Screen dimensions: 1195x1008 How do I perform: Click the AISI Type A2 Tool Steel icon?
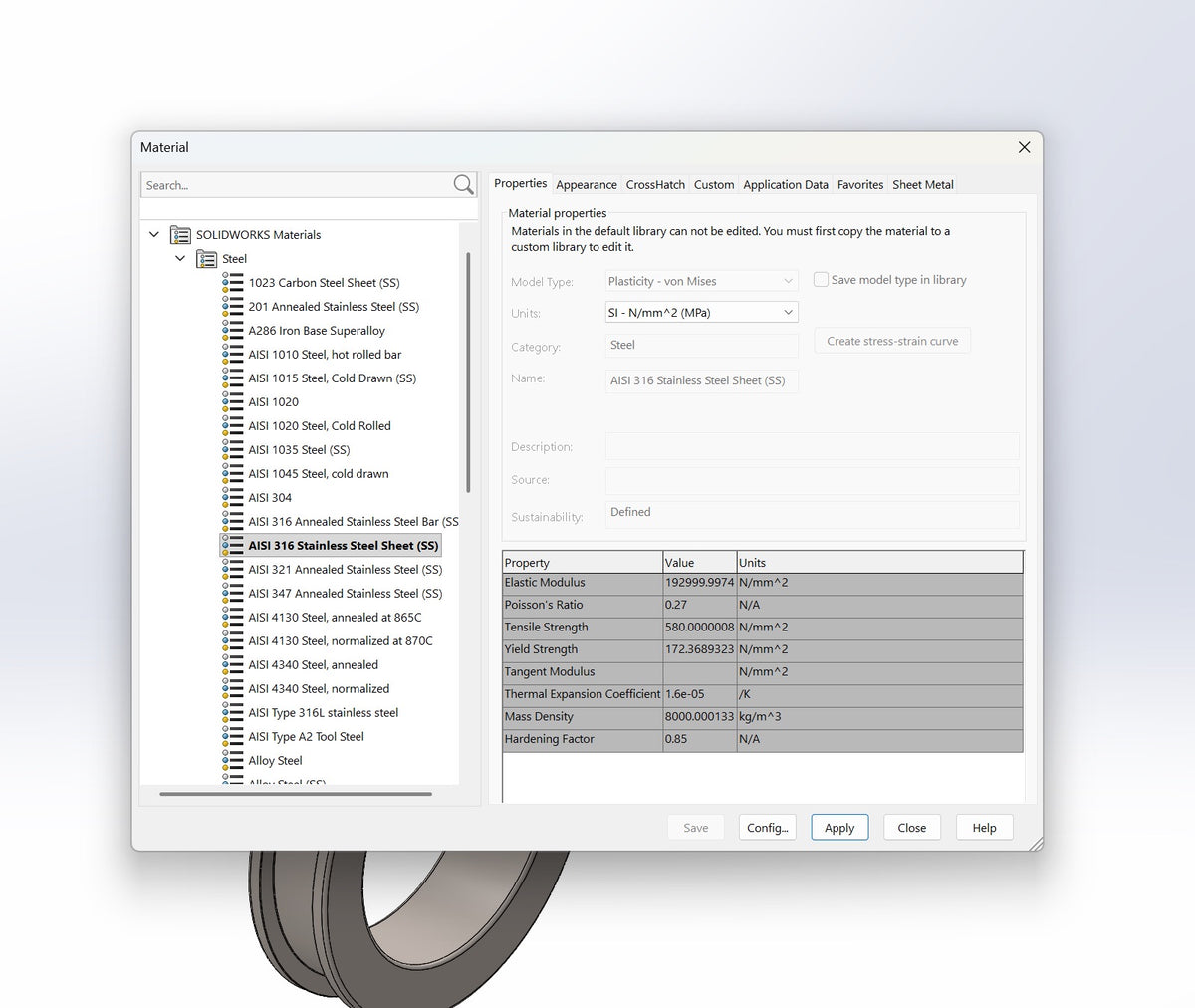(233, 737)
